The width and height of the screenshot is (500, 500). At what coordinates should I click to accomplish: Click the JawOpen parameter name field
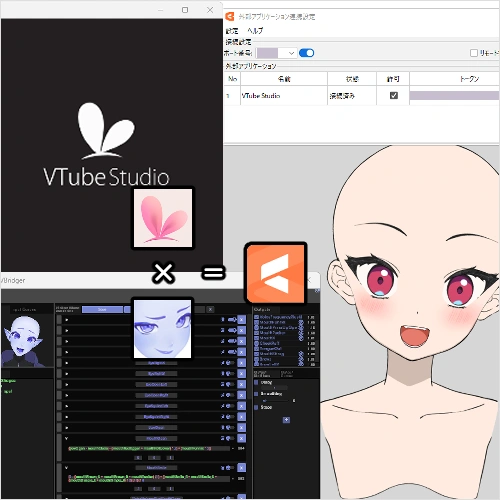point(156,428)
